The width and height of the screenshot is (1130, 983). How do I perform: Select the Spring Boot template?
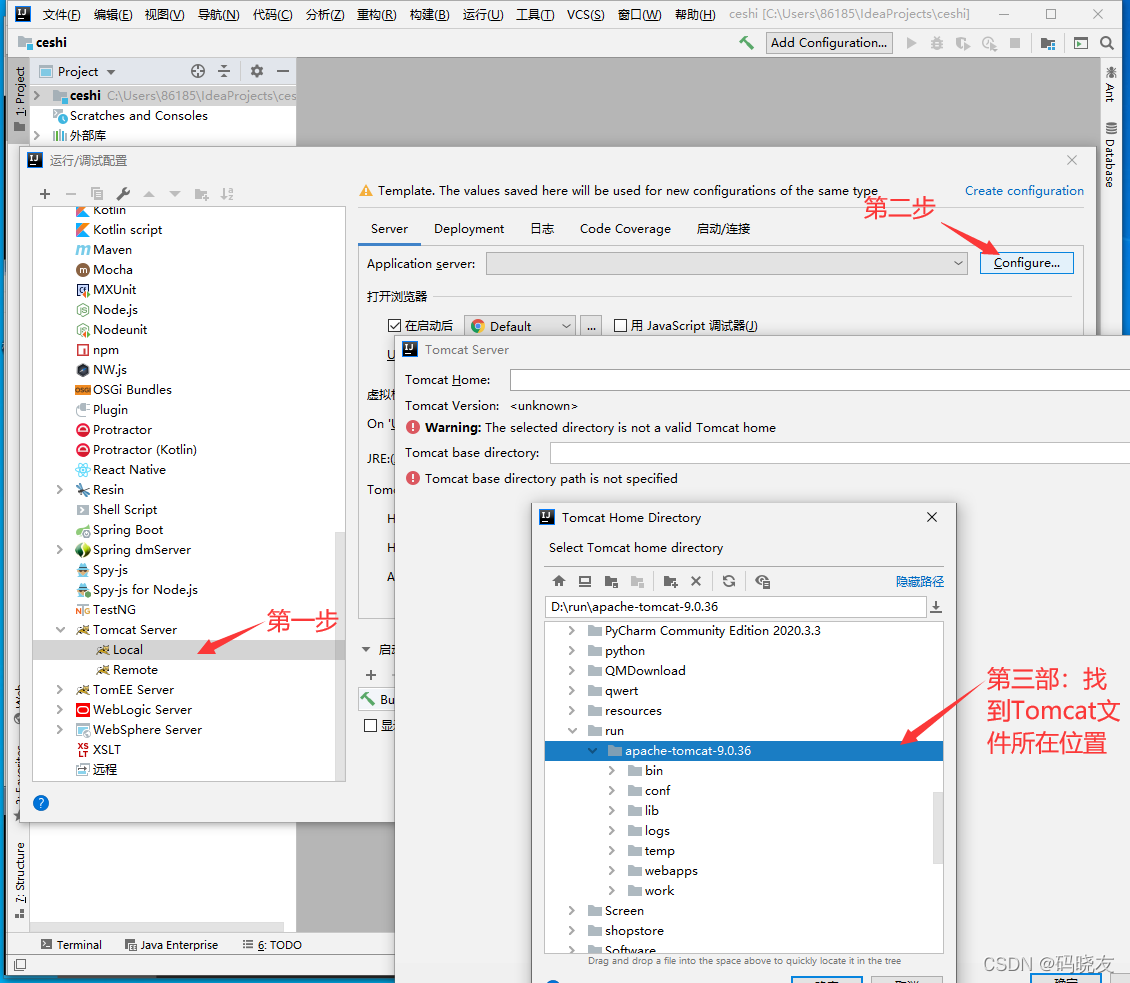[x=128, y=530]
